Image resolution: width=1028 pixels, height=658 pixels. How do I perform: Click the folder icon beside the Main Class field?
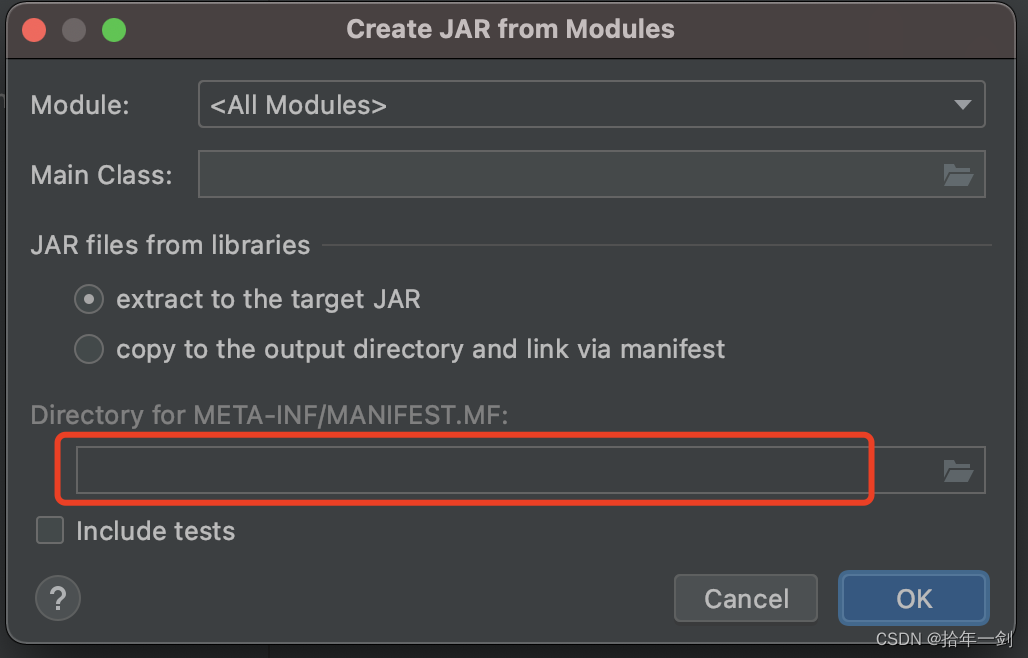click(x=959, y=174)
